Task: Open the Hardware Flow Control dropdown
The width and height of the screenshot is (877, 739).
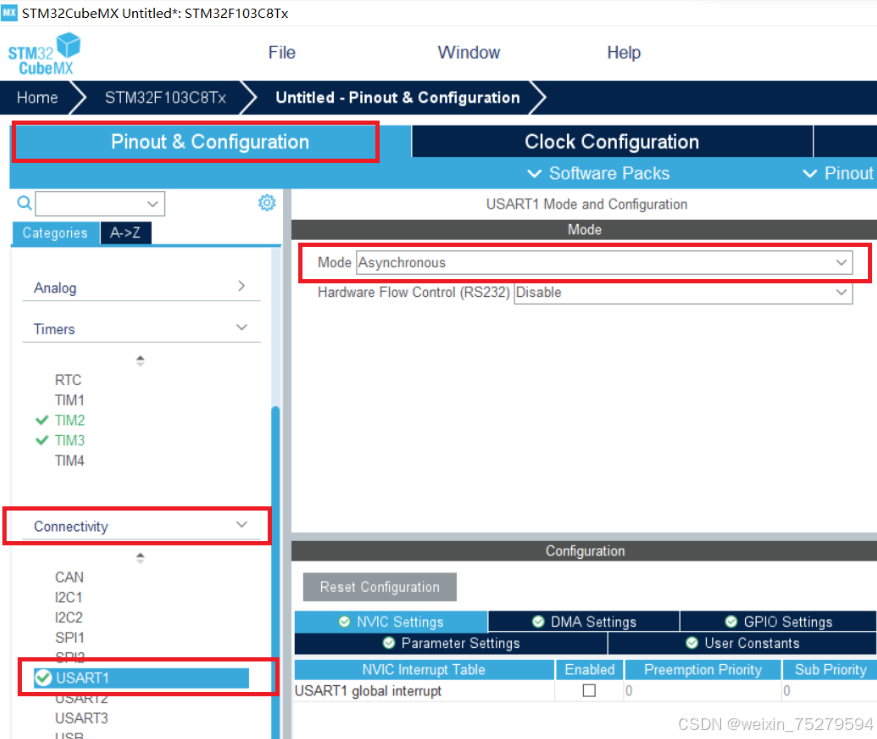Action: [x=683, y=293]
